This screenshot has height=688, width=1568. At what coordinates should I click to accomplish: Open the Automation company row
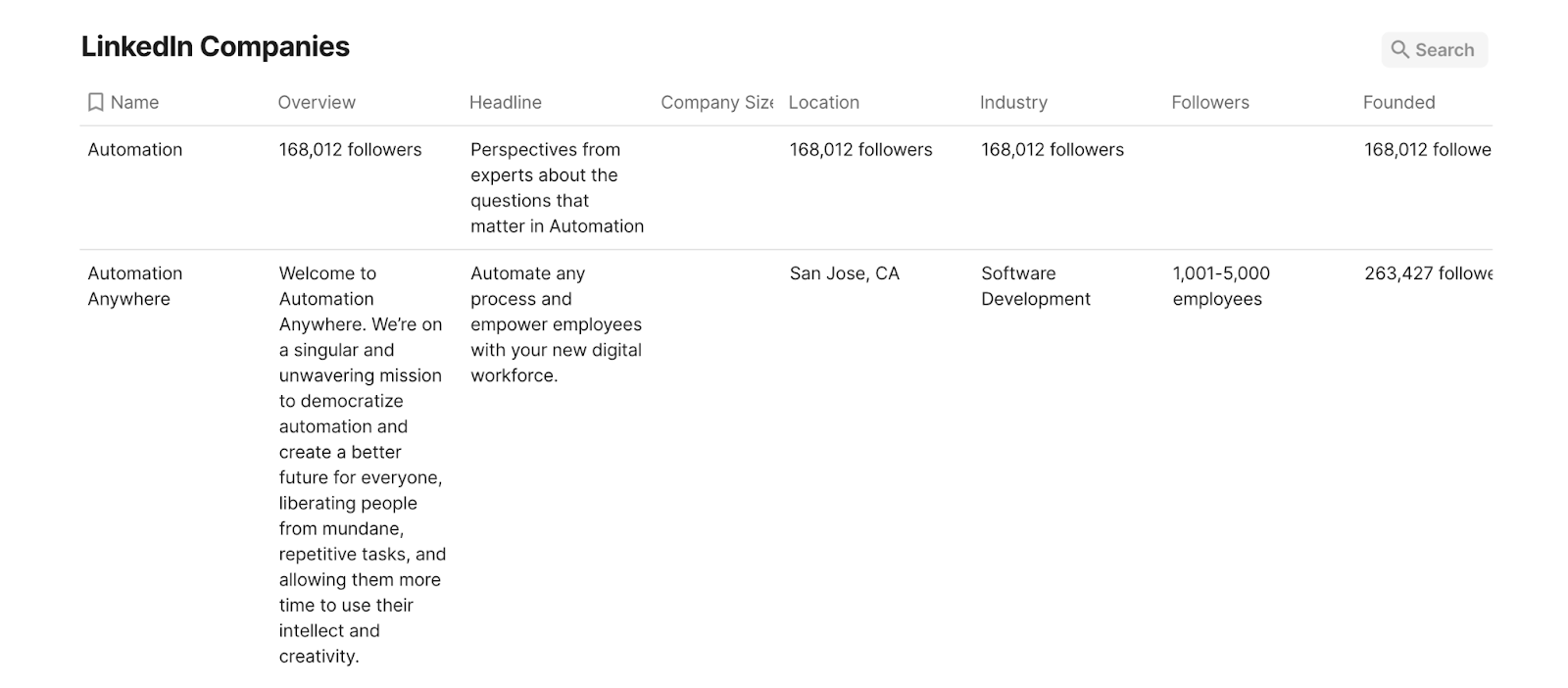135,150
